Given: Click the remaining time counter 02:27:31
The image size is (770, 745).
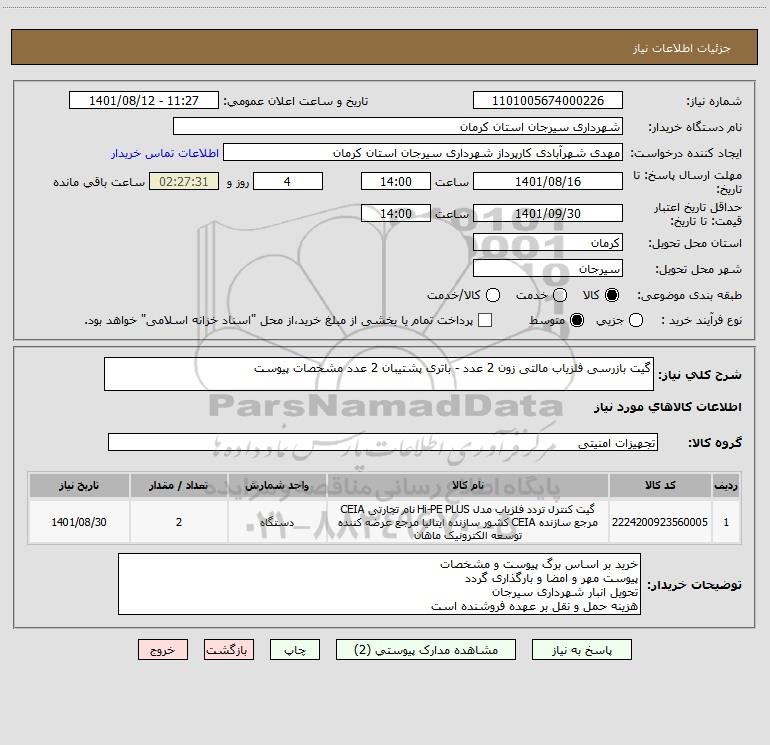Looking at the screenshot, I should (184, 181).
